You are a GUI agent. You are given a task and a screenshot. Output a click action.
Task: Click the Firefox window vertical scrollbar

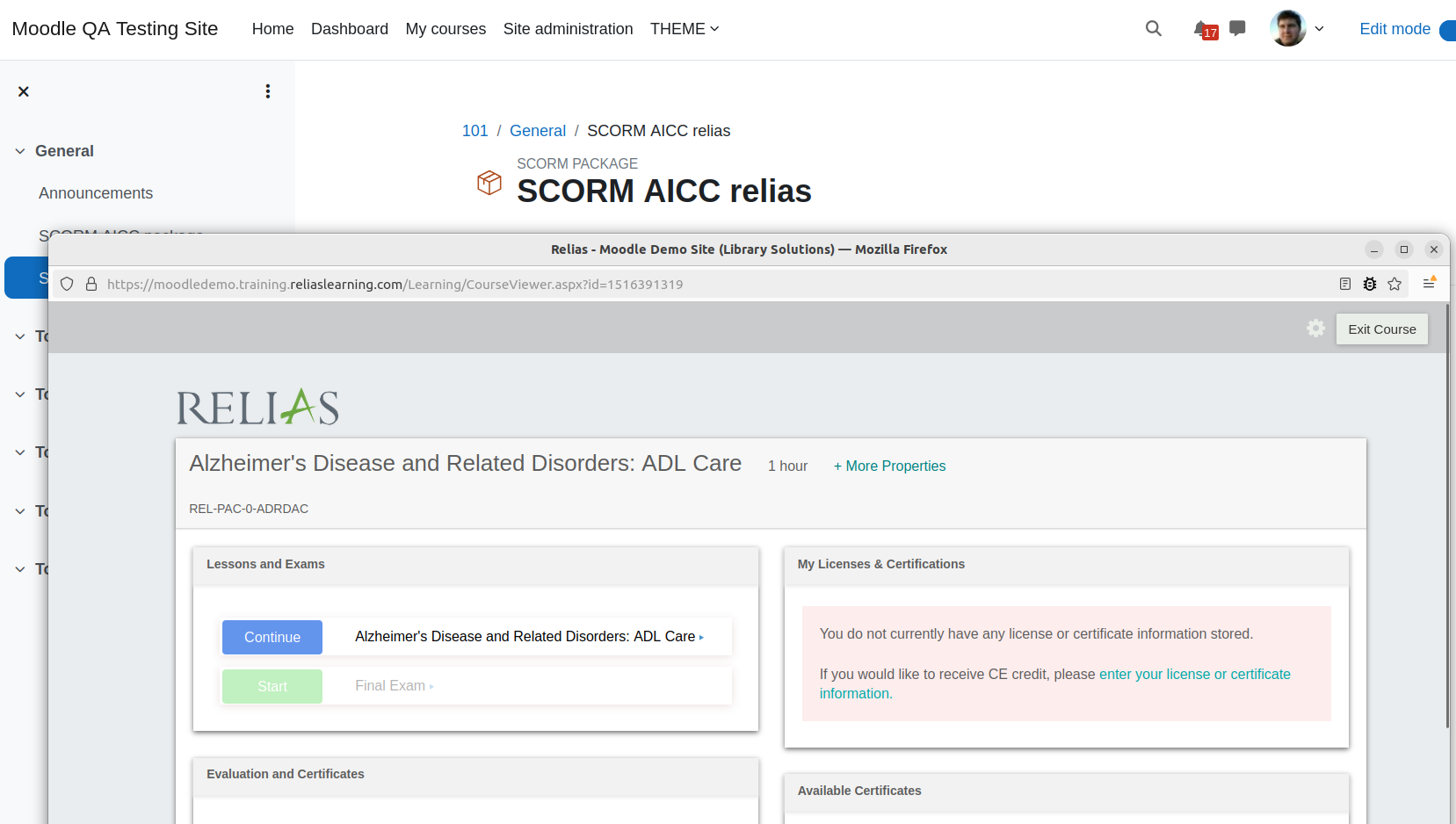[1448, 517]
